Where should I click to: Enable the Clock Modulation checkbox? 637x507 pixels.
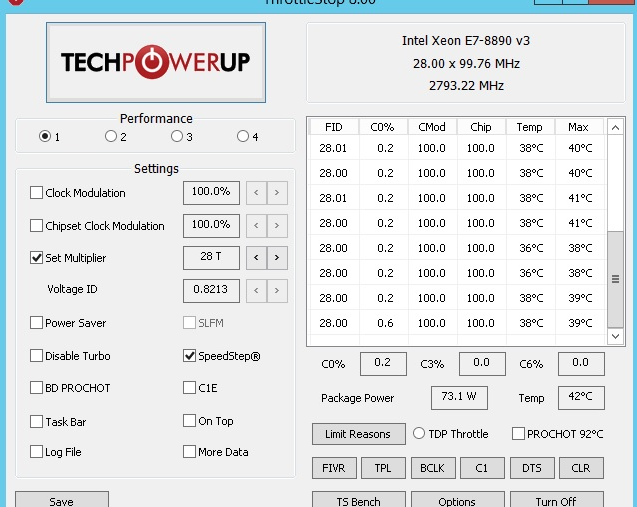click(x=36, y=193)
